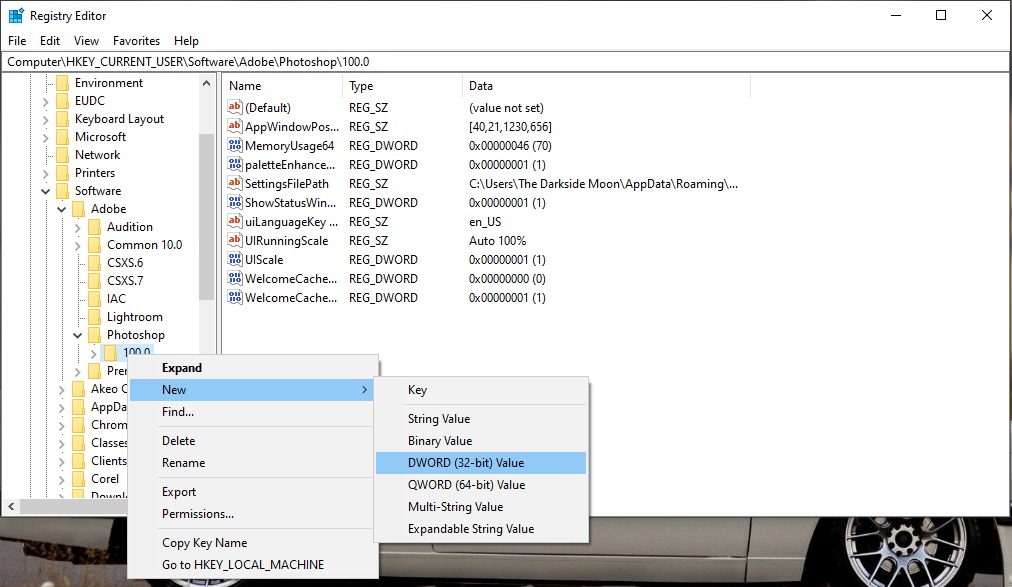Click the Microsoft folder icon
Screen dimensions: 1012x587
[x=63, y=137]
